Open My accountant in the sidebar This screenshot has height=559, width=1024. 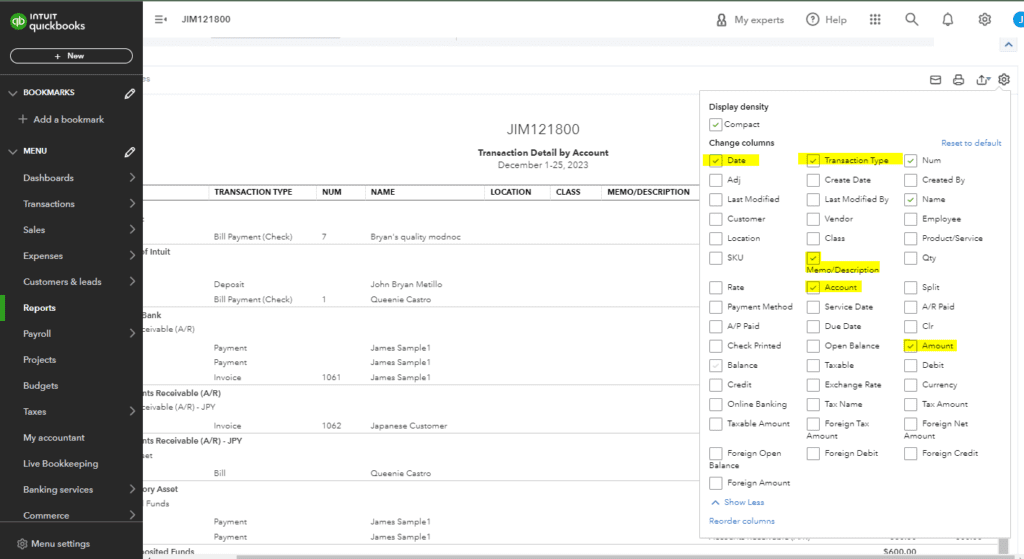pos(54,438)
